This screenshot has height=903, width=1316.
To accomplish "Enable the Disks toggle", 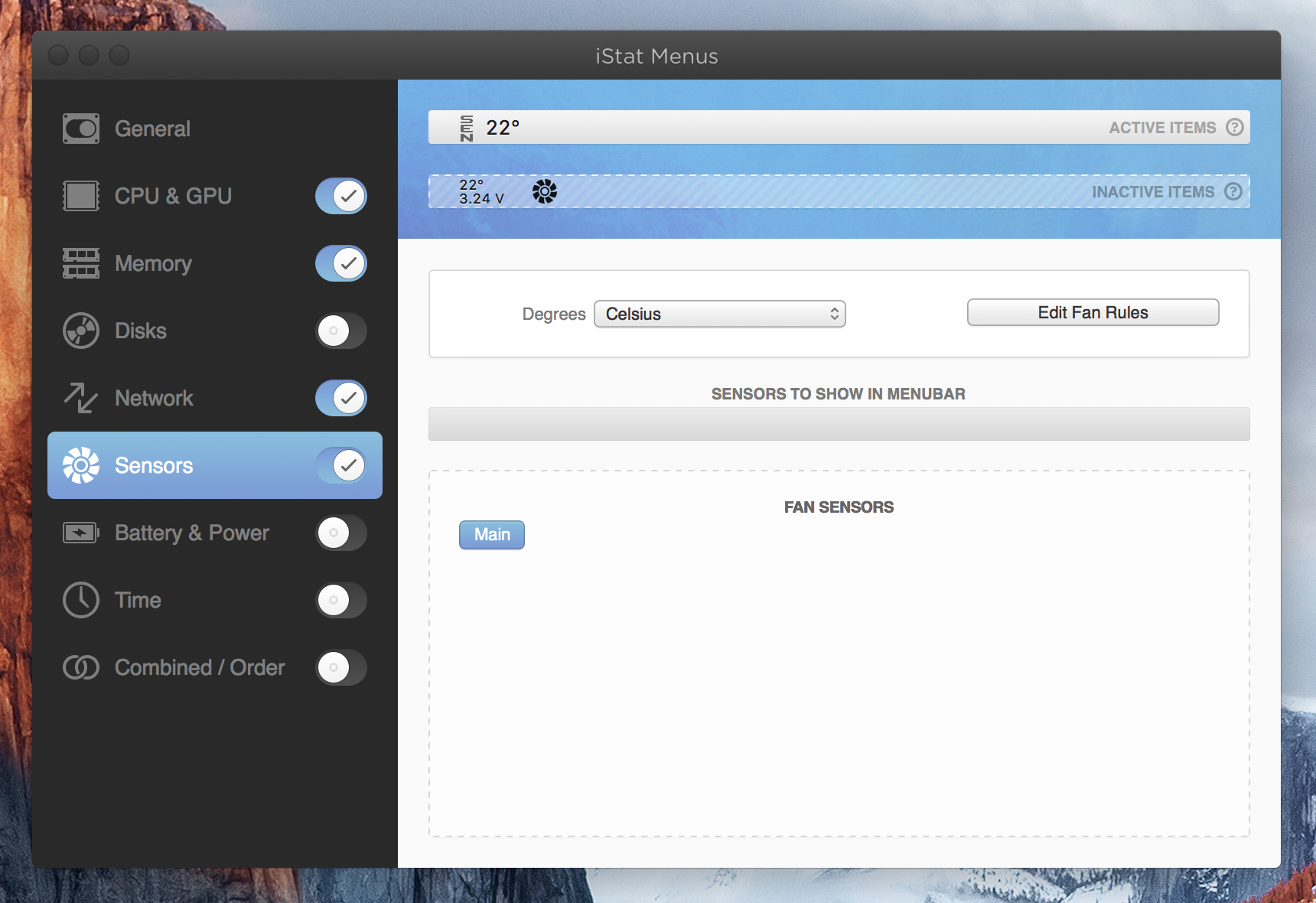I will pos(341,331).
